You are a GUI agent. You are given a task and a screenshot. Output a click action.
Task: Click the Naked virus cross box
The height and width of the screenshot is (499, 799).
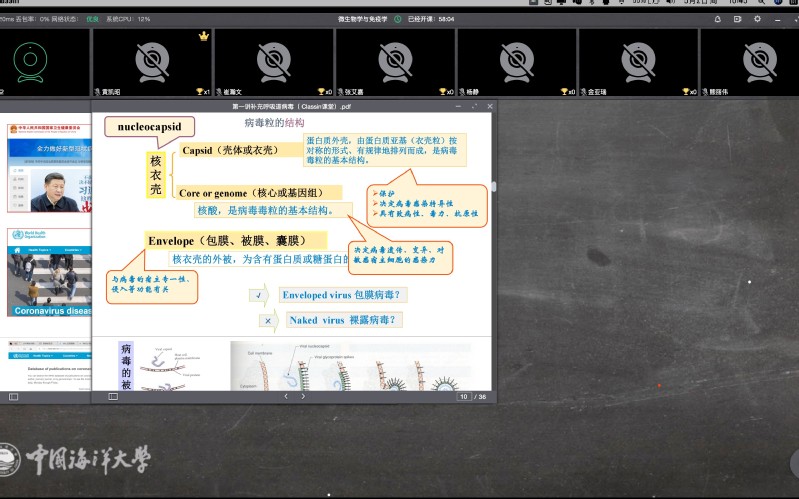click(x=268, y=320)
